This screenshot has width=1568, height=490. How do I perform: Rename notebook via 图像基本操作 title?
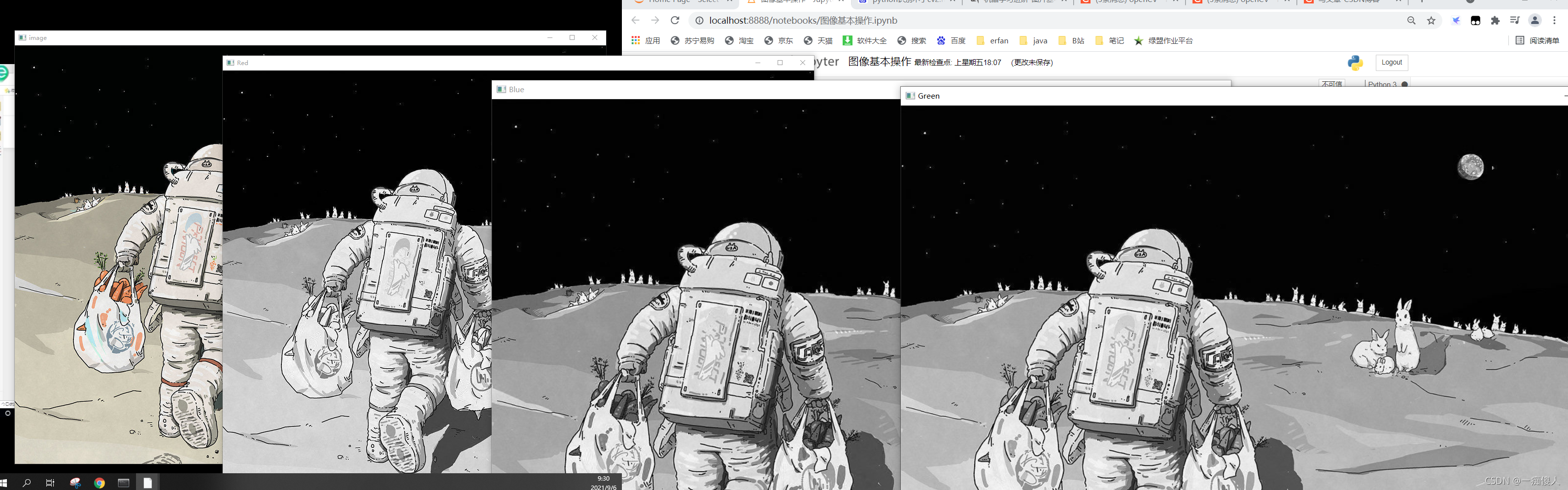[880, 62]
